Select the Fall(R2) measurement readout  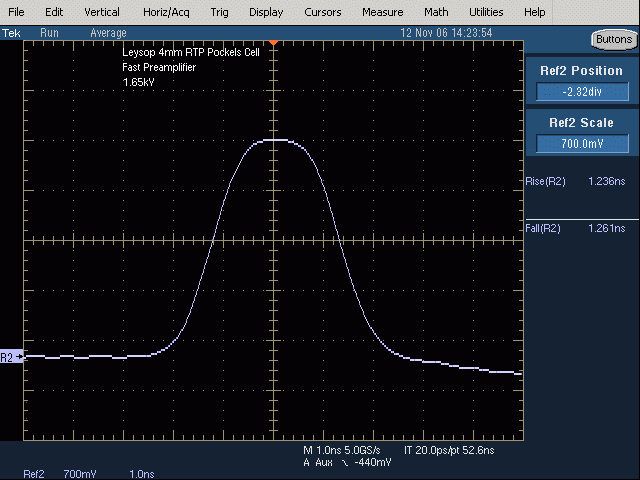click(576, 228)
